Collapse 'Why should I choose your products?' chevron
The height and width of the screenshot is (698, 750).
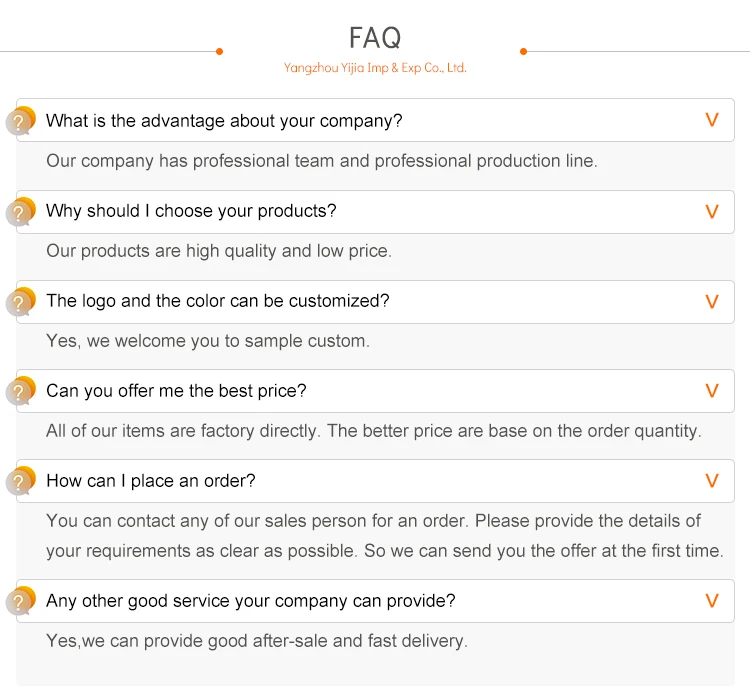point(712,211)
